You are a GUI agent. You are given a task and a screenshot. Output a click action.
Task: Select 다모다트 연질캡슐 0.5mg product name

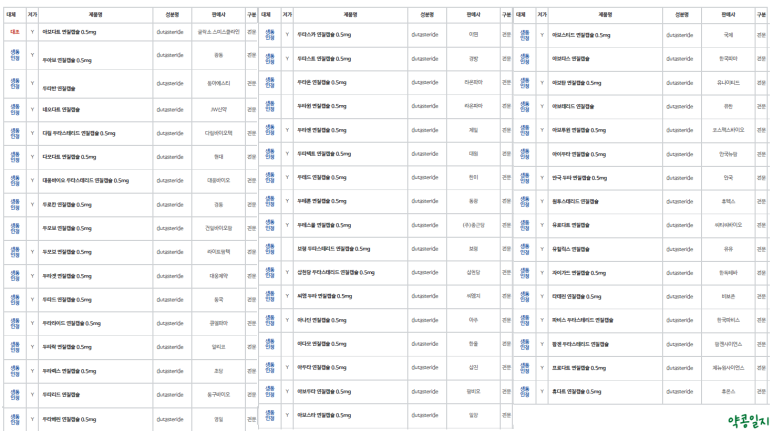click(69, 157)
